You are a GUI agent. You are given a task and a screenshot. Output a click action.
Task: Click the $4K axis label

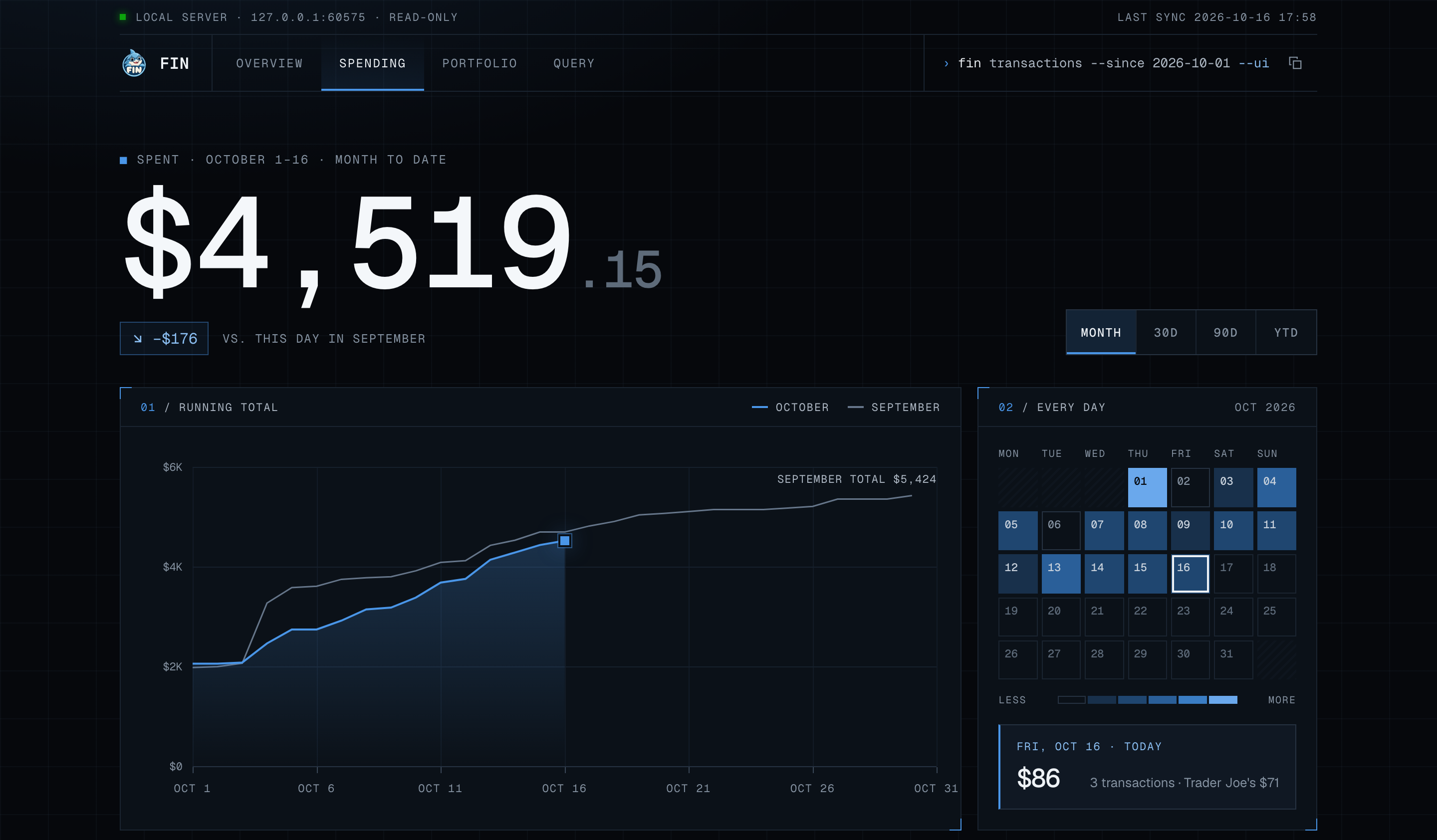(x=172, y=567)
